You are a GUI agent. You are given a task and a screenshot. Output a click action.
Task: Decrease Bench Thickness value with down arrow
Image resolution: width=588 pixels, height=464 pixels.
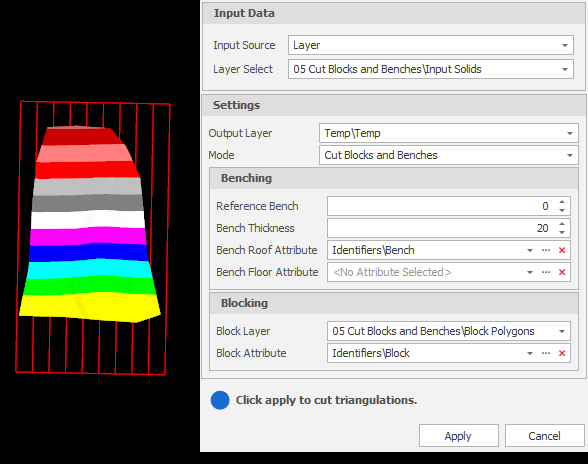click(x=561, y=232)
